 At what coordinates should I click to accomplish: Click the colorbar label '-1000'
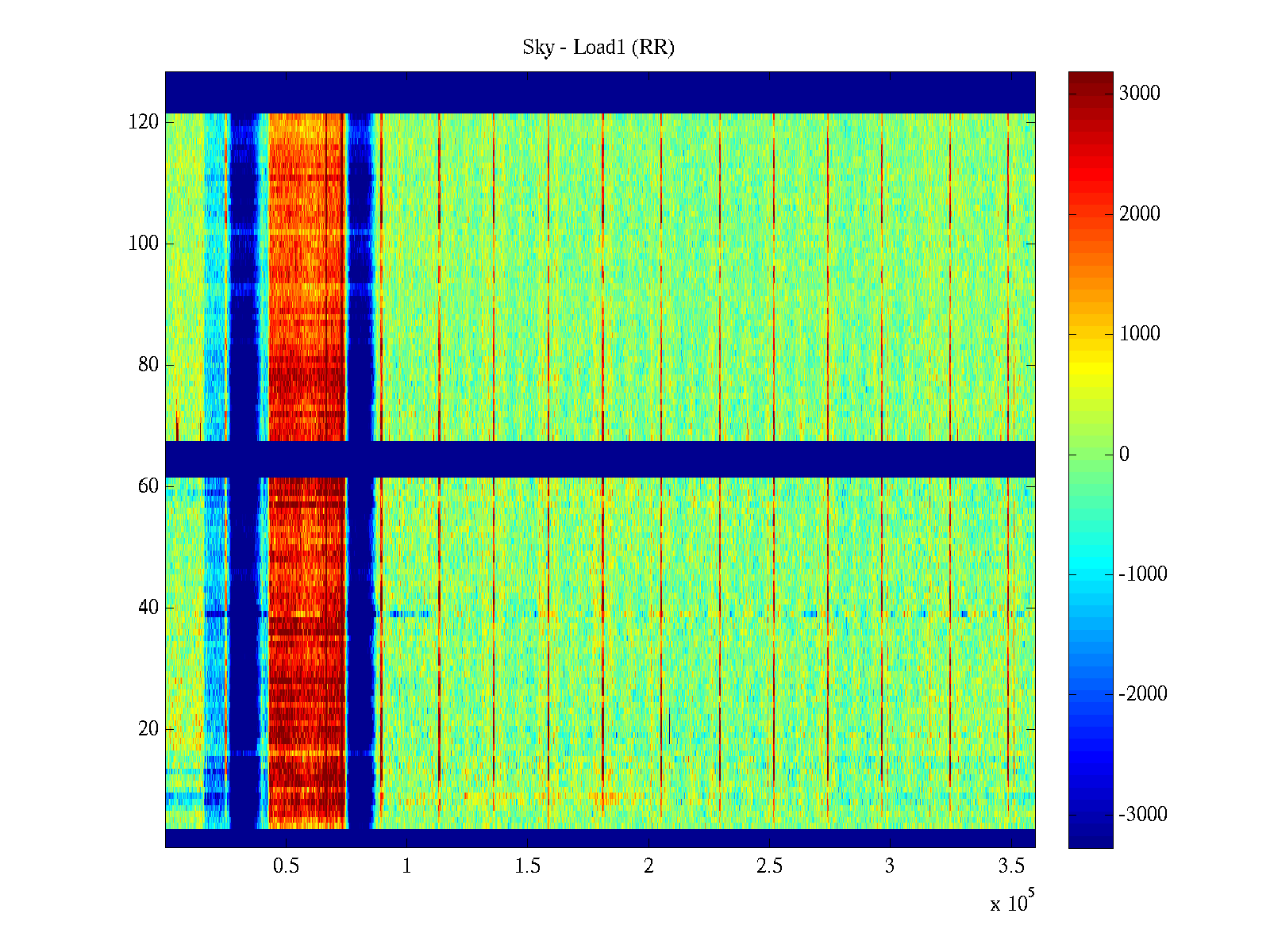point(1142,574)
